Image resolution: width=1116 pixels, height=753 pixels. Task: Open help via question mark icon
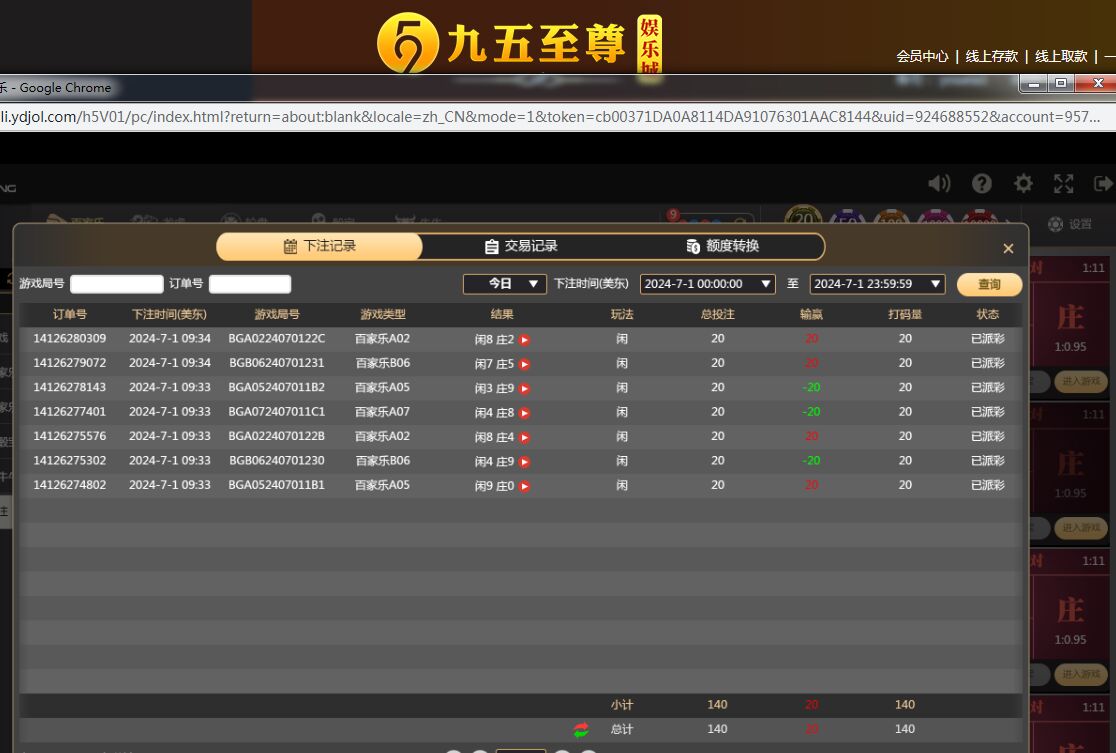982,183
